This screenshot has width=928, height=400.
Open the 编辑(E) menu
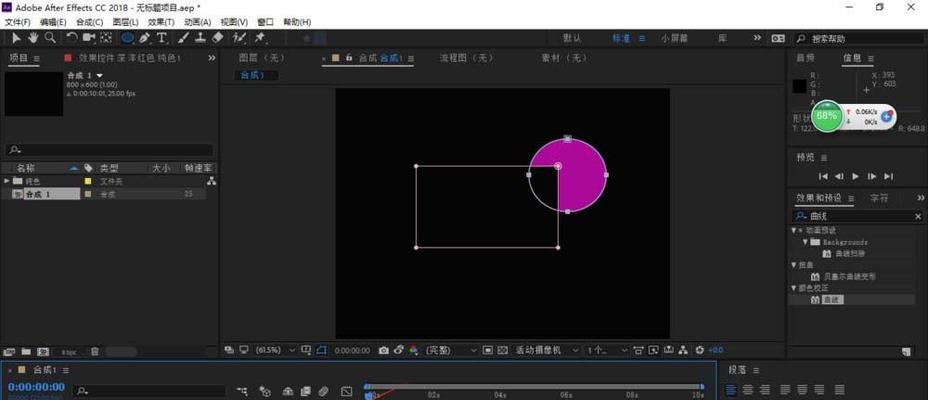53,22
